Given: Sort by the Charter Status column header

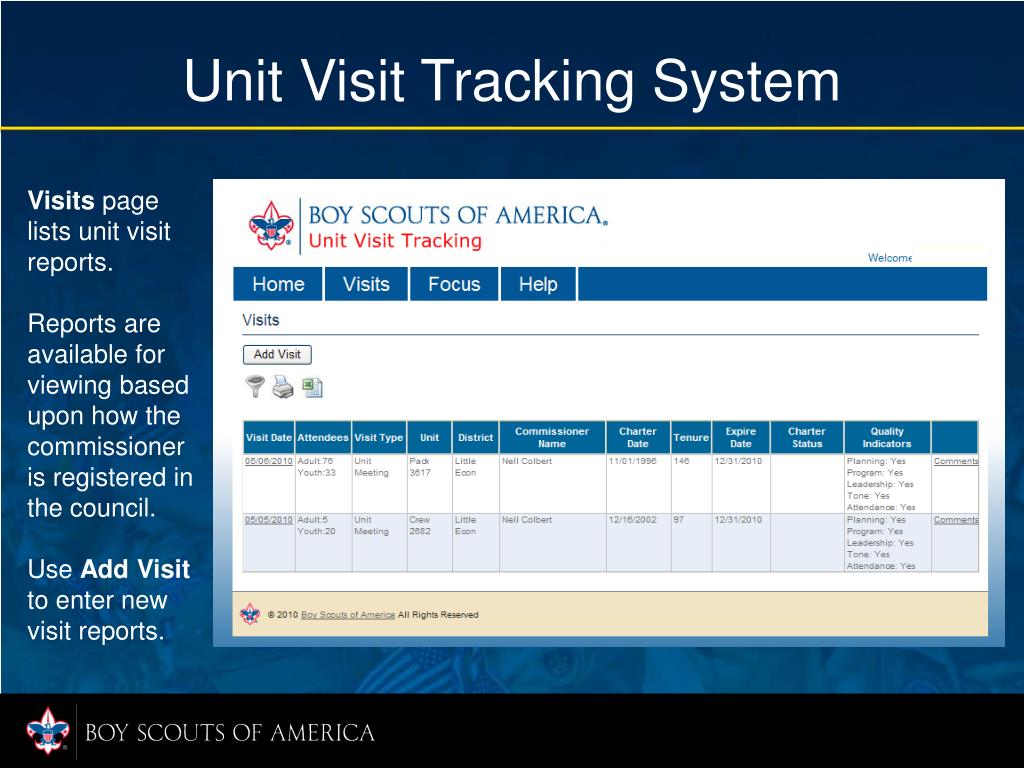Looking at the screenshot, I should (807, 438).
